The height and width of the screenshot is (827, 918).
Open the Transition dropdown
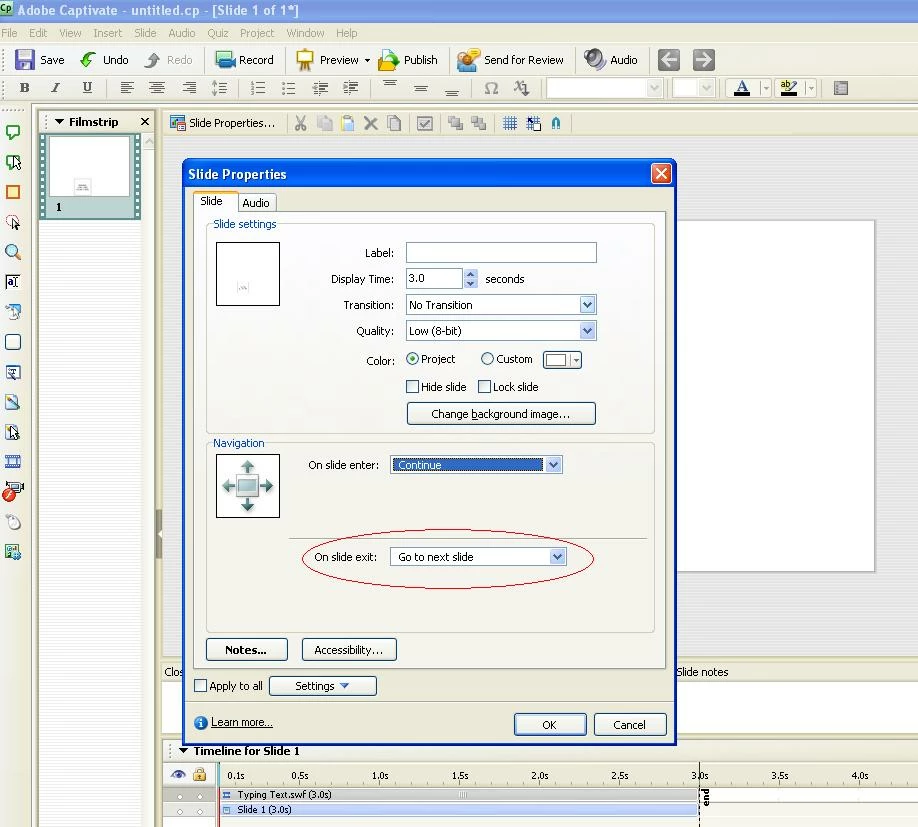(587, 304)
